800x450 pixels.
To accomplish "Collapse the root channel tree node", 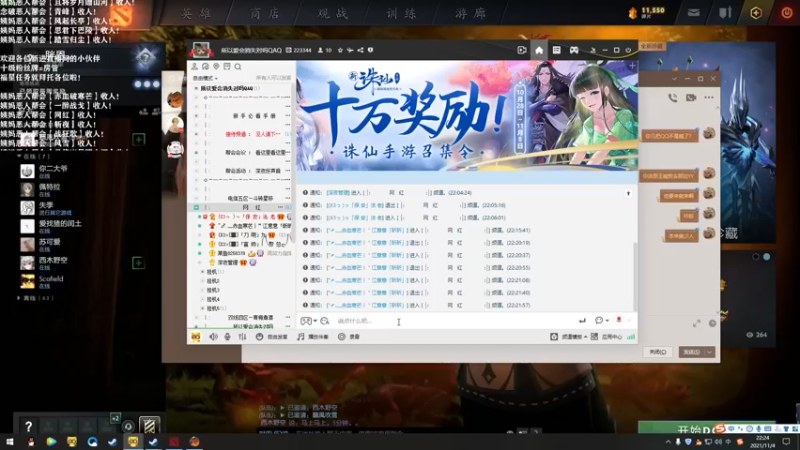I will 196,88.
